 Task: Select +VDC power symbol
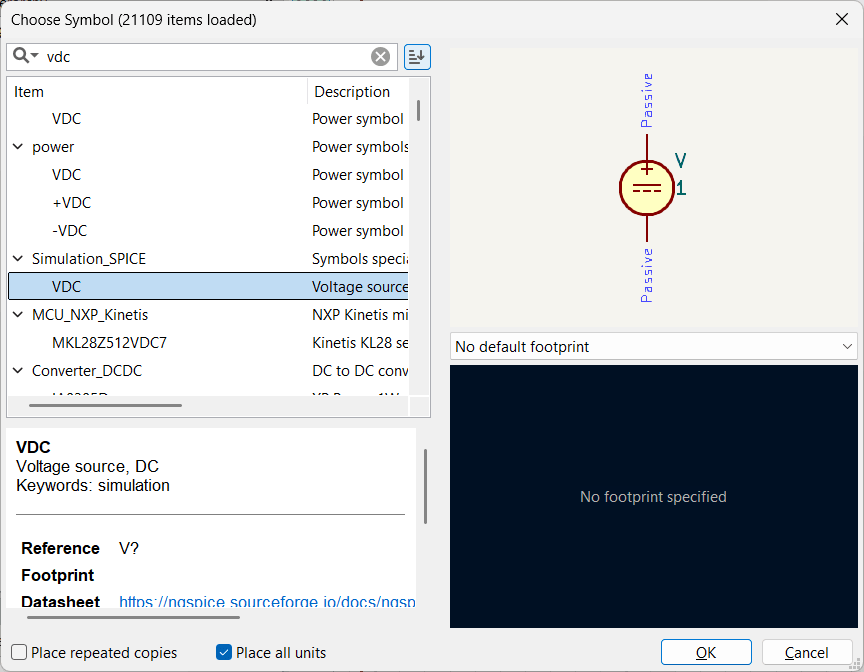coord(71,203)
